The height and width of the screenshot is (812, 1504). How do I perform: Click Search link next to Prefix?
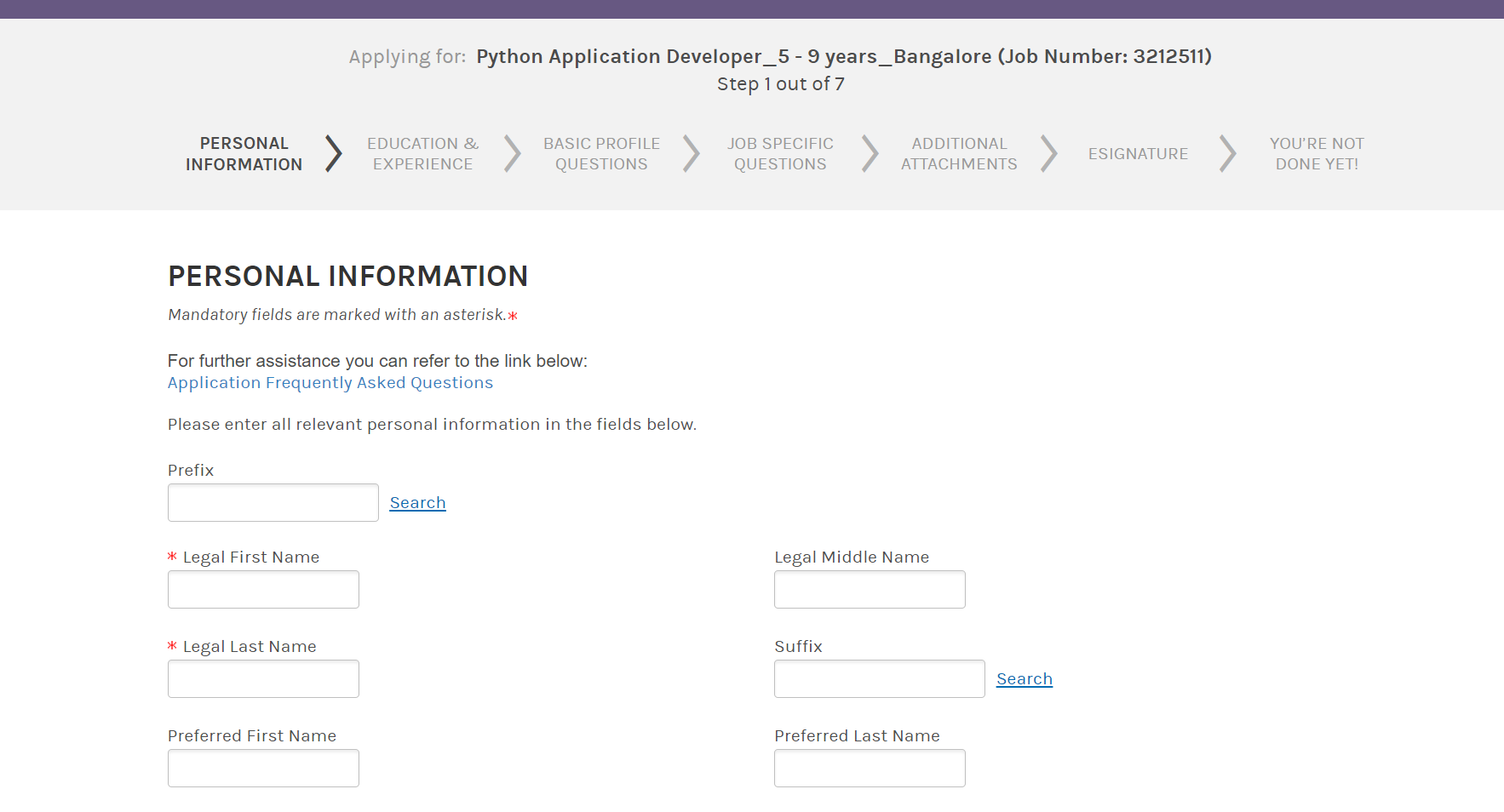click(x=417, y=503)
